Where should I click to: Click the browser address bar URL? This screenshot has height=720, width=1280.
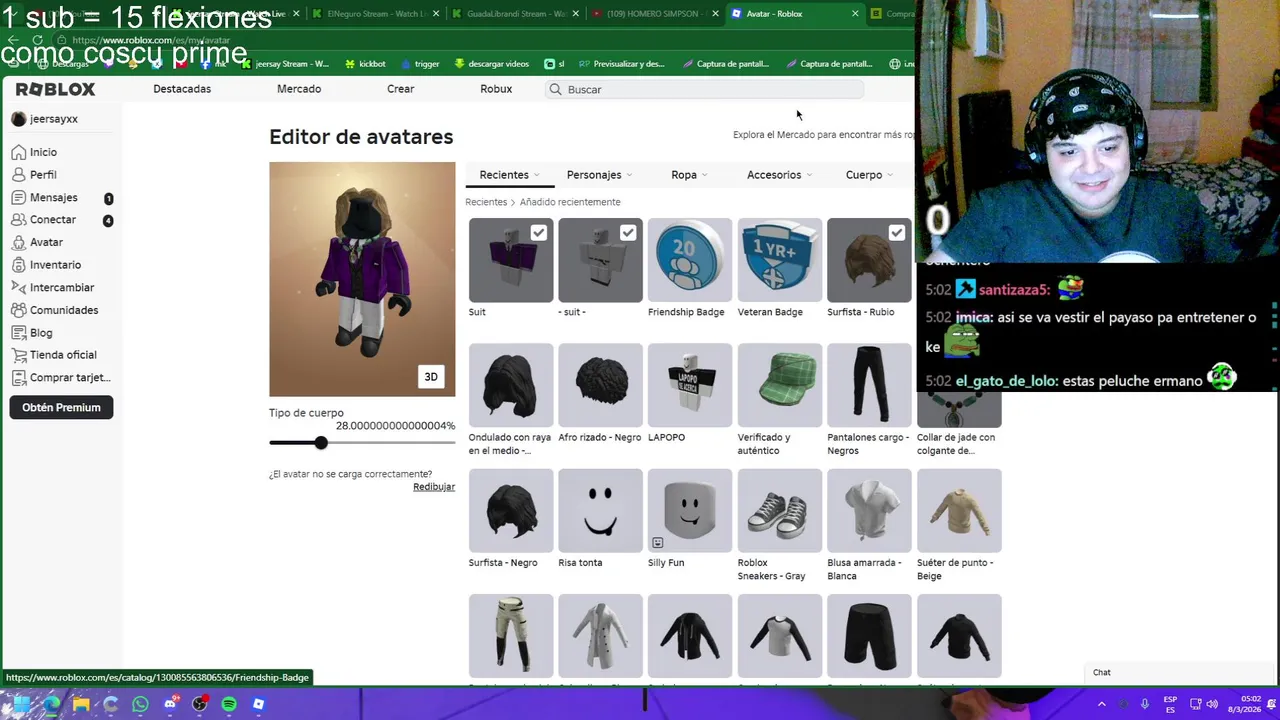pos(151,41)
